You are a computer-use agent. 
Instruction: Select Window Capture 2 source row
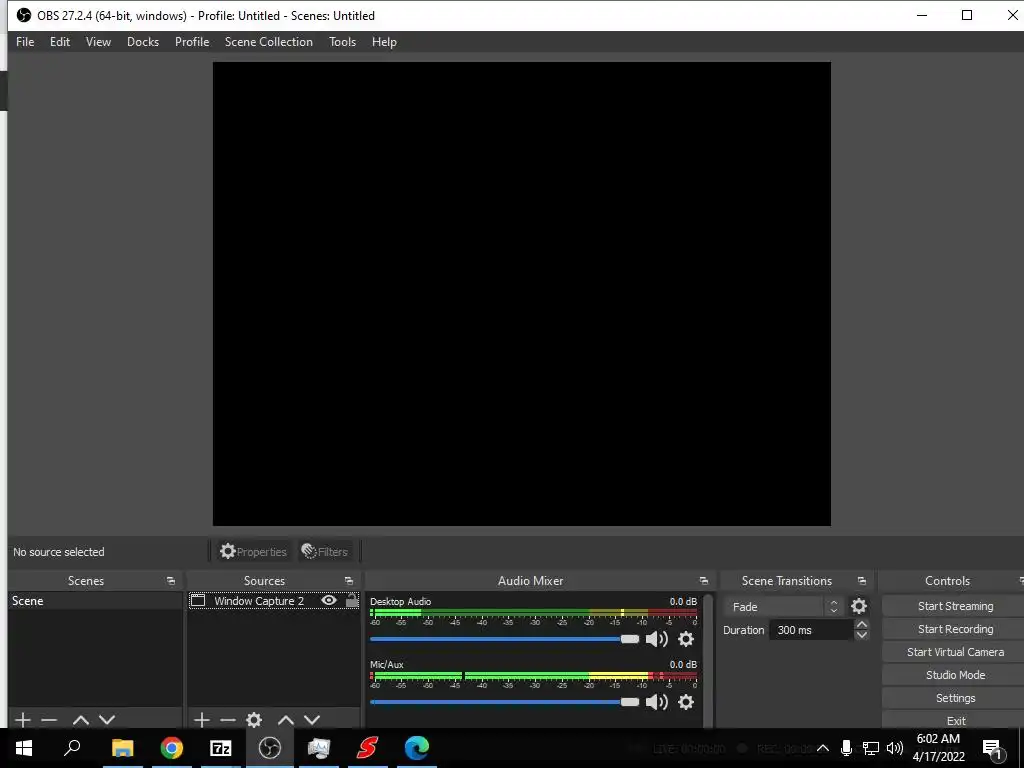[x=274, y=600]
